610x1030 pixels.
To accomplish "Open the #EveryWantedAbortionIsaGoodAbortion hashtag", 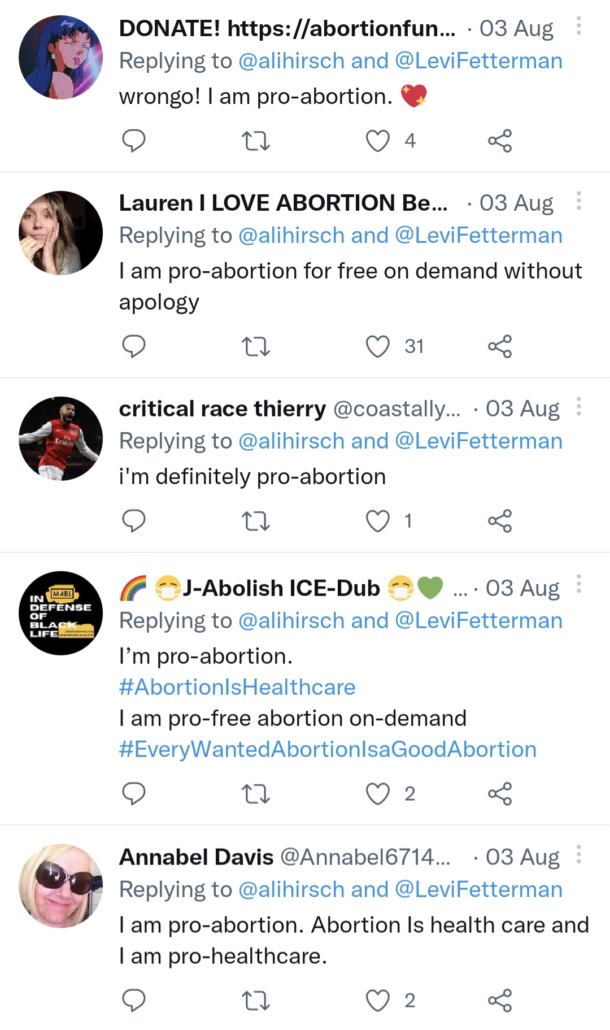I will click(x=328, y=749).
